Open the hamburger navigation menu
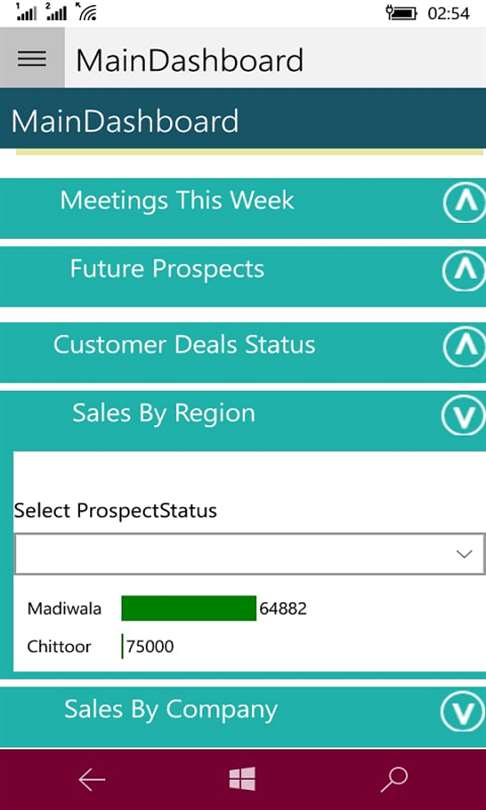This screenshot has width=486, height=810. click(32, 58)
